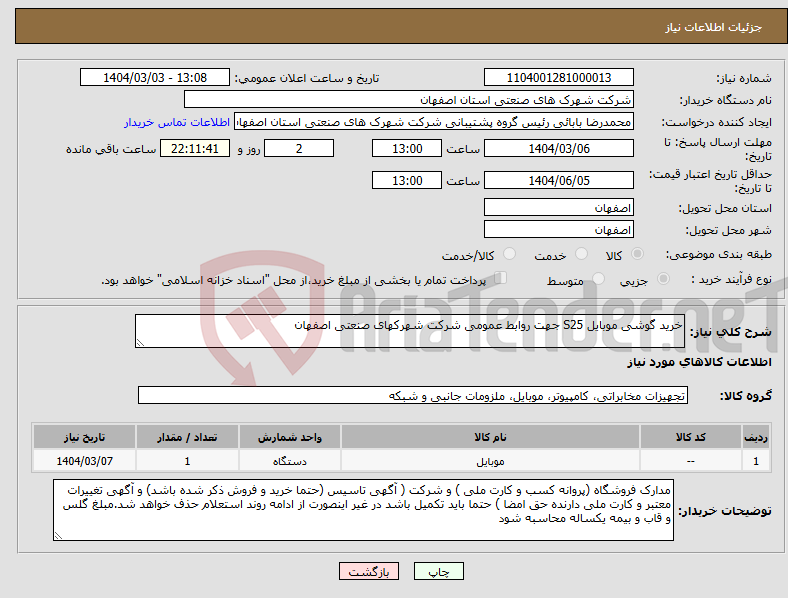Click the ردیف column header
This screenshot has width=788, height=598.
pos(756,437)
